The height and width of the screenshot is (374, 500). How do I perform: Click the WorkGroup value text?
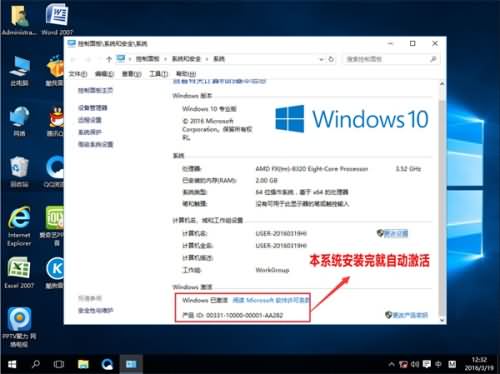[272, 270]
